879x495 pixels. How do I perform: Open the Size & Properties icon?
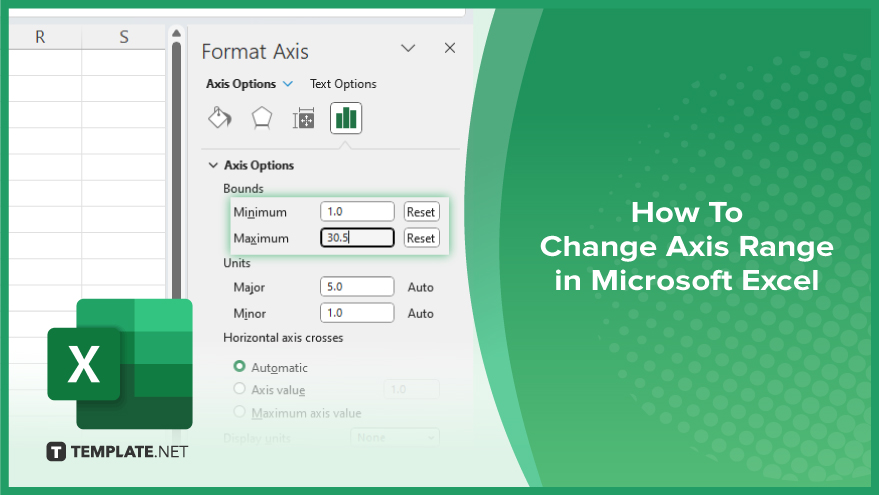point(303,118)
